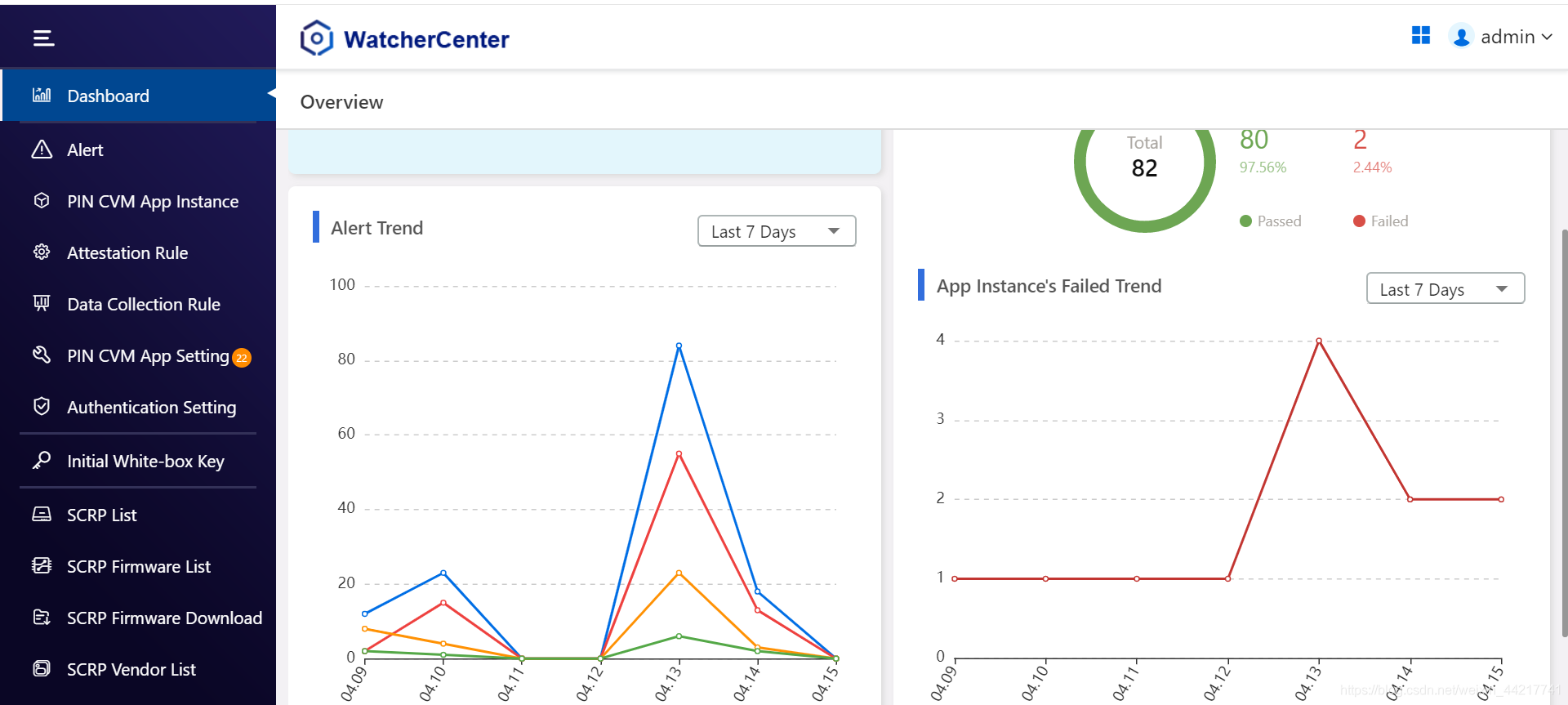The width and height of the screenshot is (1568, 705).
Task: Click the Authentication Setting shield icon
Action: 42,406
